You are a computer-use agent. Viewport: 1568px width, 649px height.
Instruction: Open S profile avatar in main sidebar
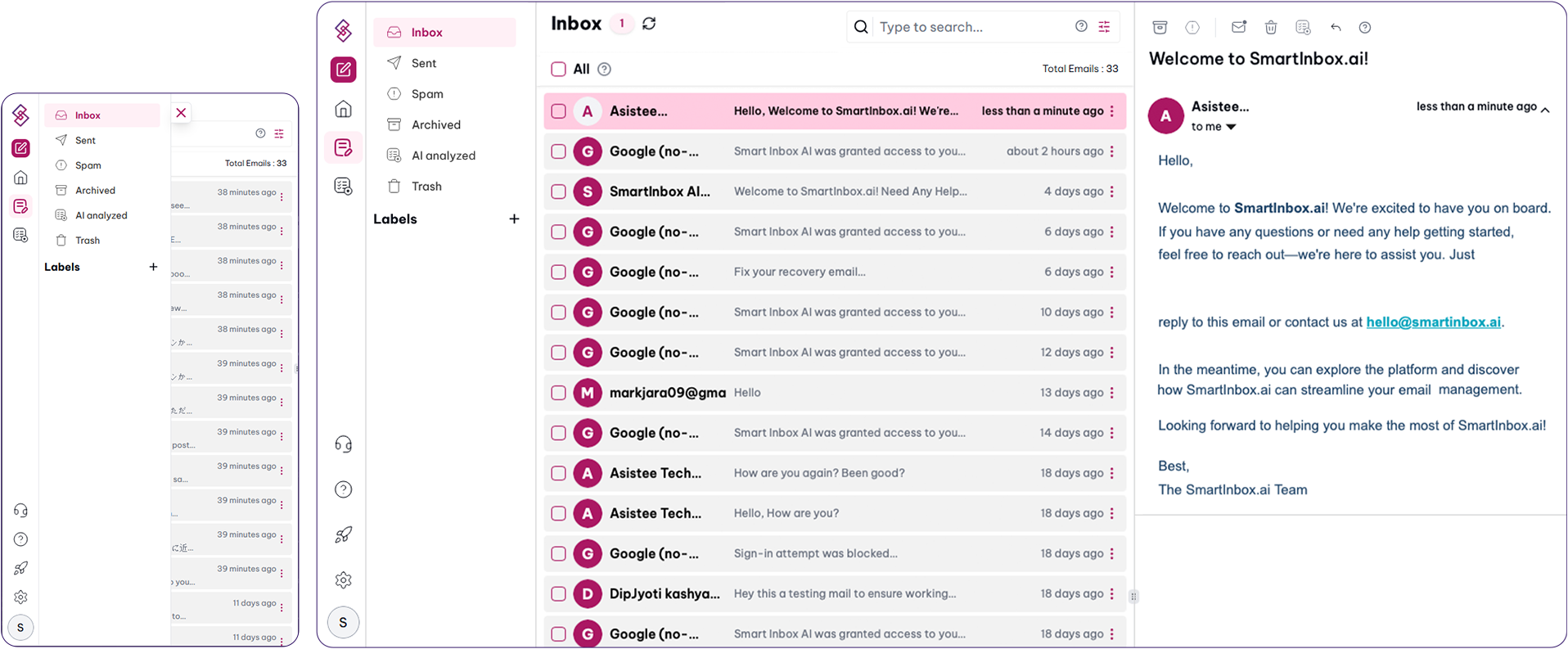pos(343,622)
